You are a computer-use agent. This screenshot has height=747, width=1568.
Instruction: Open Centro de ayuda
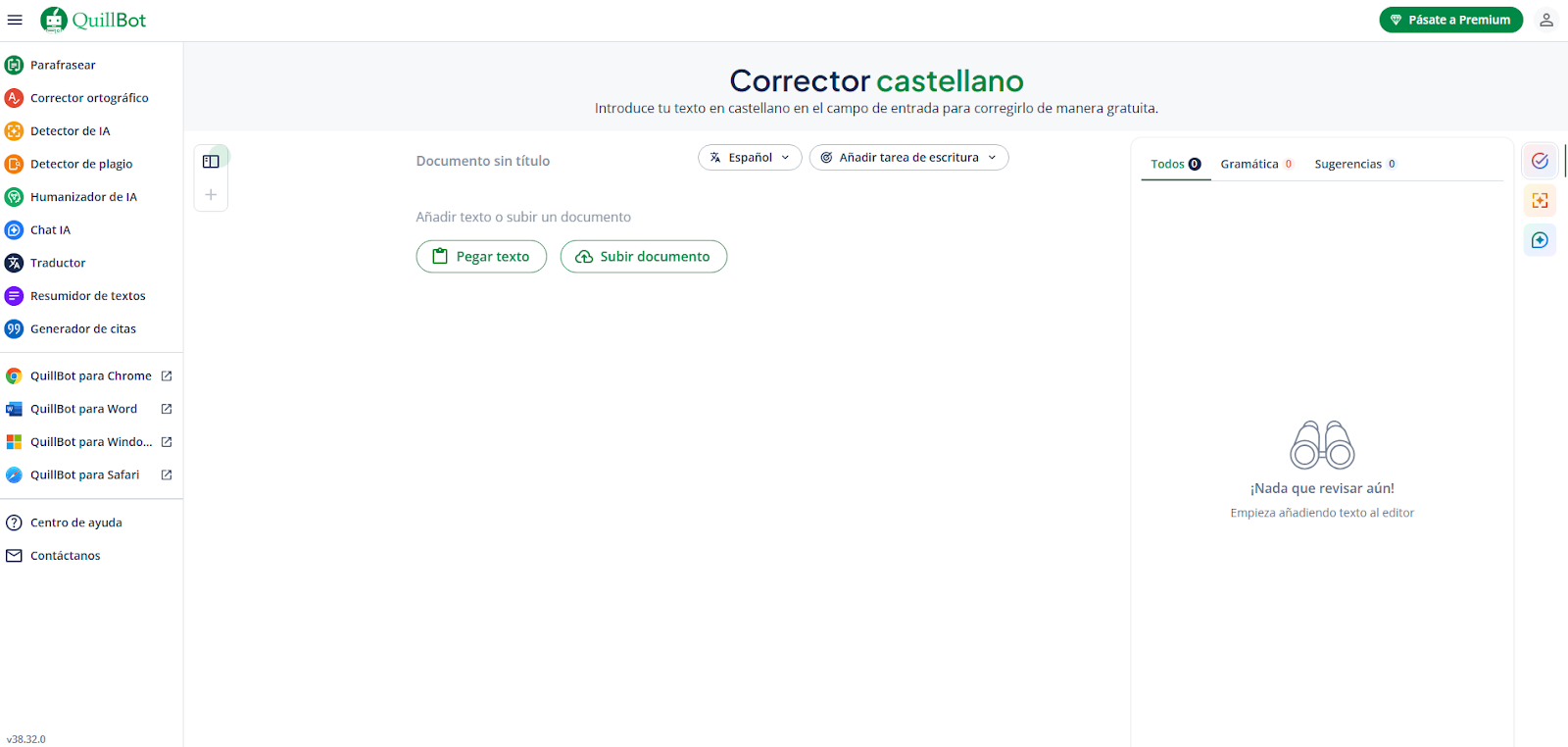click(76, 523)
